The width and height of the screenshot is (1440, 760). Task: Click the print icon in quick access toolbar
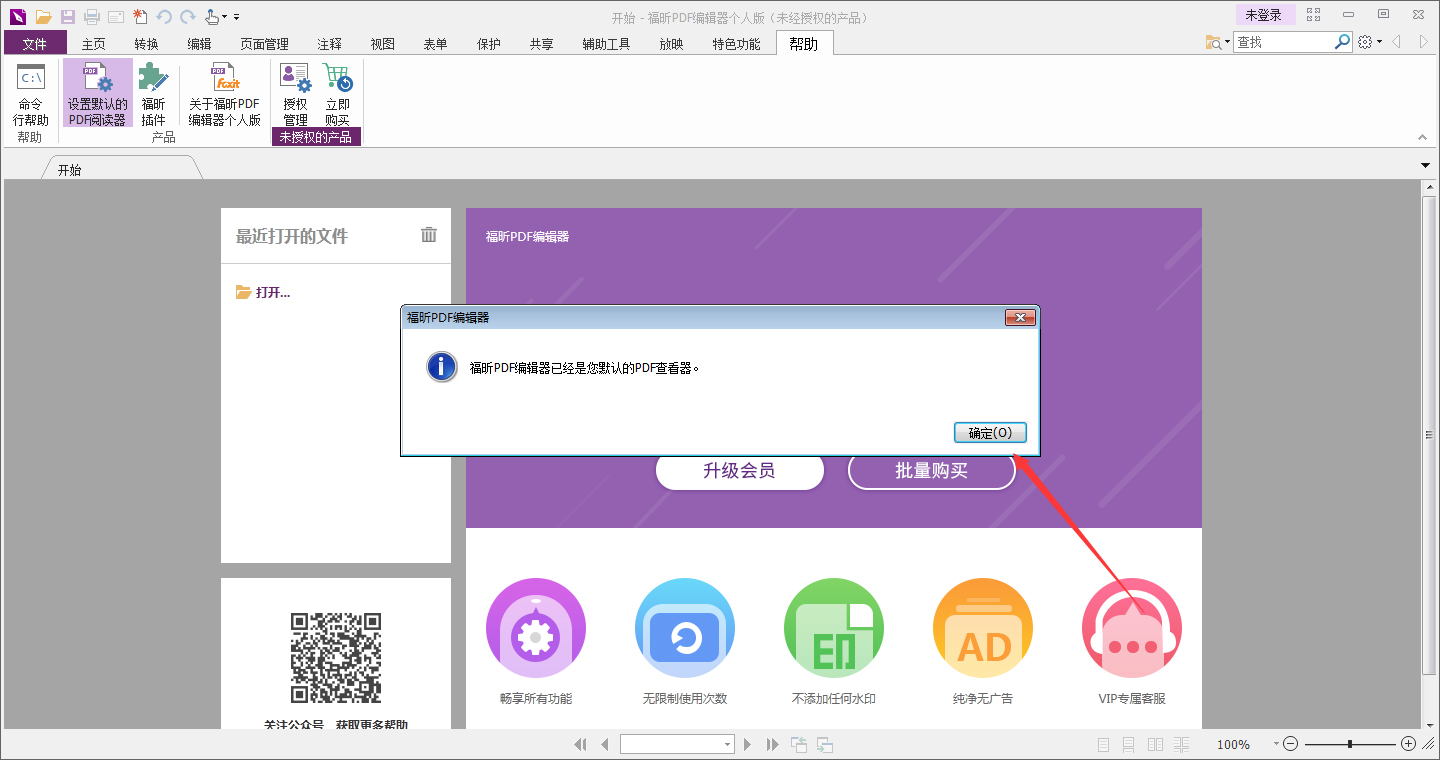click(90, 16)
